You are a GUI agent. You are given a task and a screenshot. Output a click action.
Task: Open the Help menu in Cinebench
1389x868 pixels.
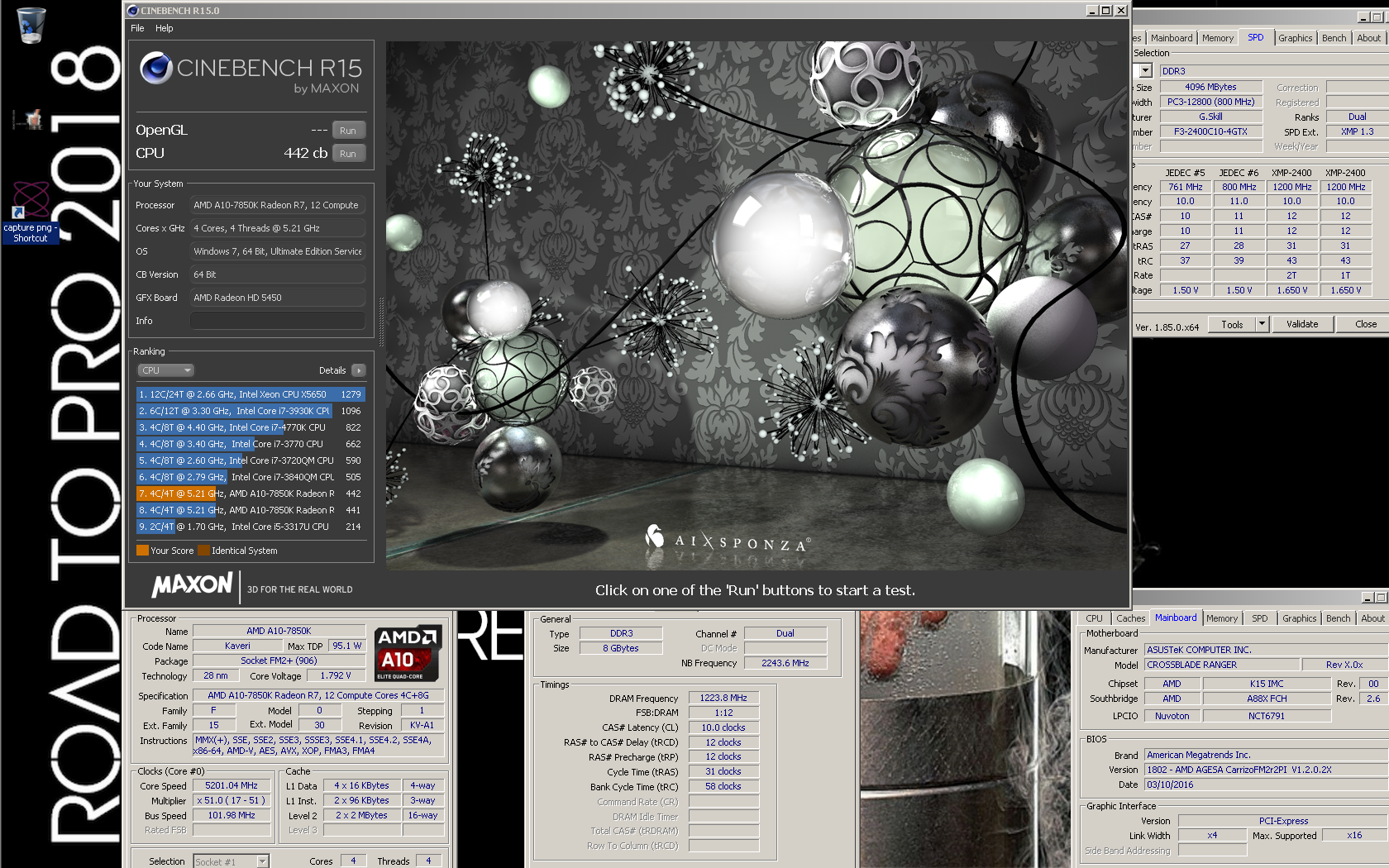click(x=165, y=28)
